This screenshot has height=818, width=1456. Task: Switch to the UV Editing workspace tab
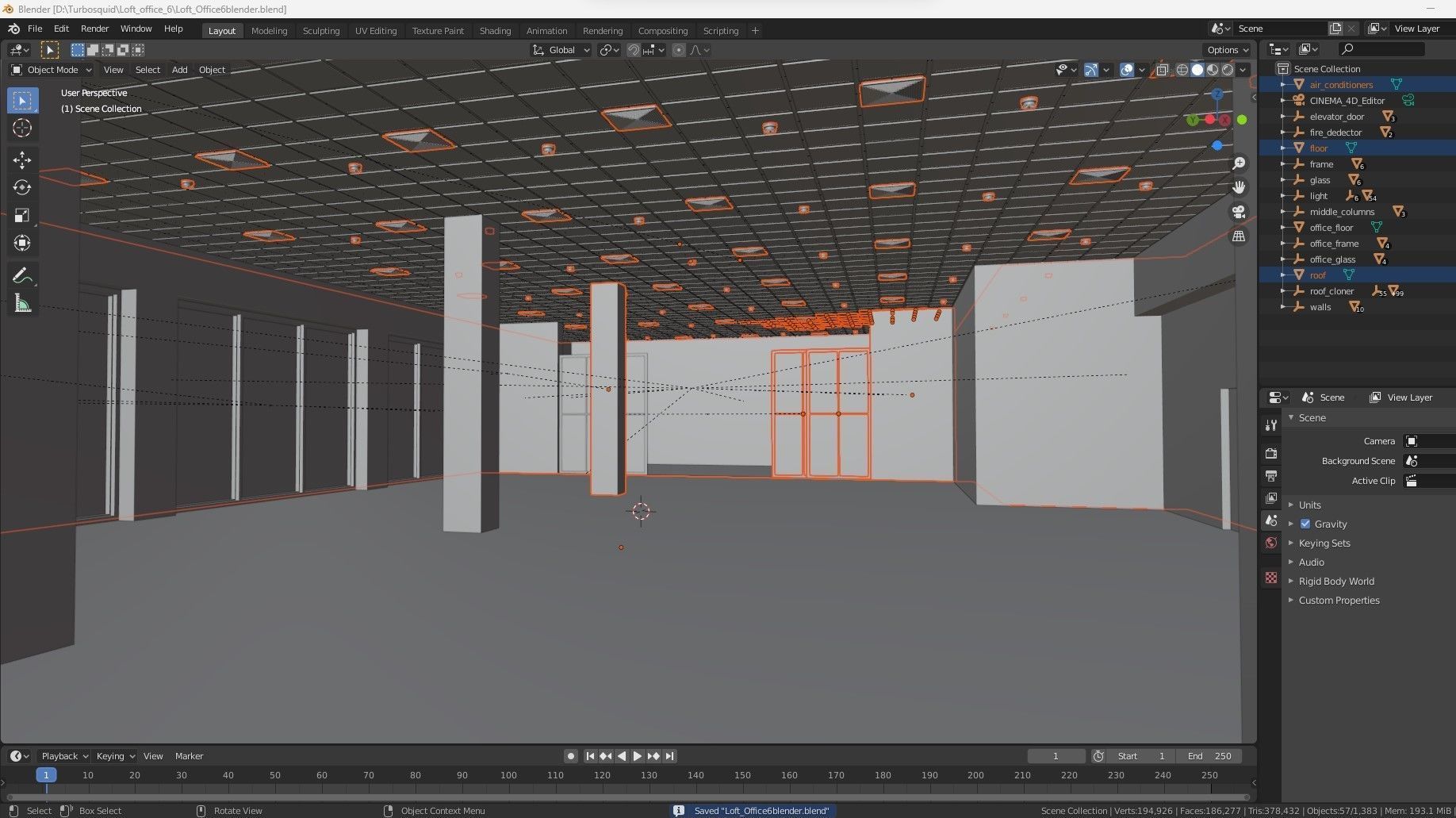[x=375, y=31]
